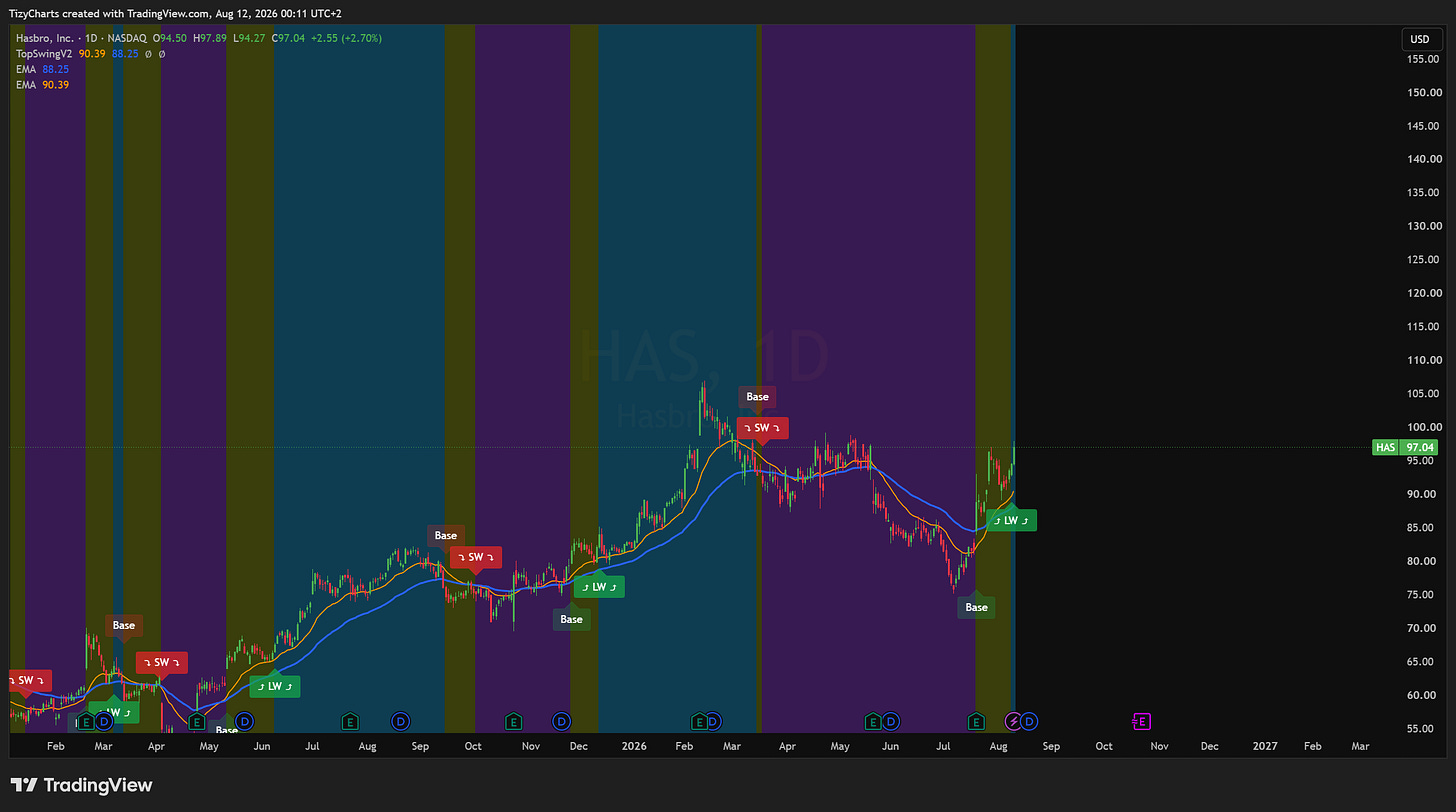Open the upcoming magenta earnings marker in October 2026
The image size is (1456, 812).
pyautogui.click(x=1140, y=721)
